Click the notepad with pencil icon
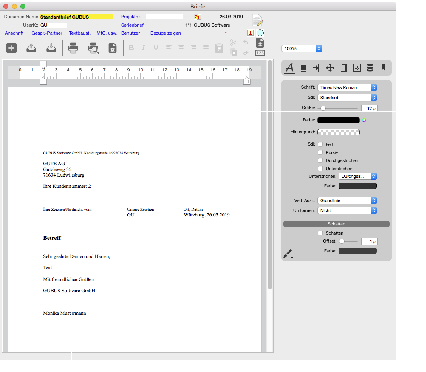426x372 pixels. click(257, 20)
